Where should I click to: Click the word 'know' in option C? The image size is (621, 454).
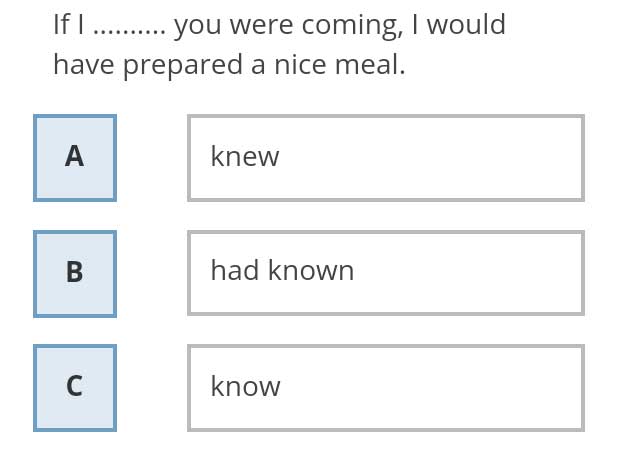245,385
